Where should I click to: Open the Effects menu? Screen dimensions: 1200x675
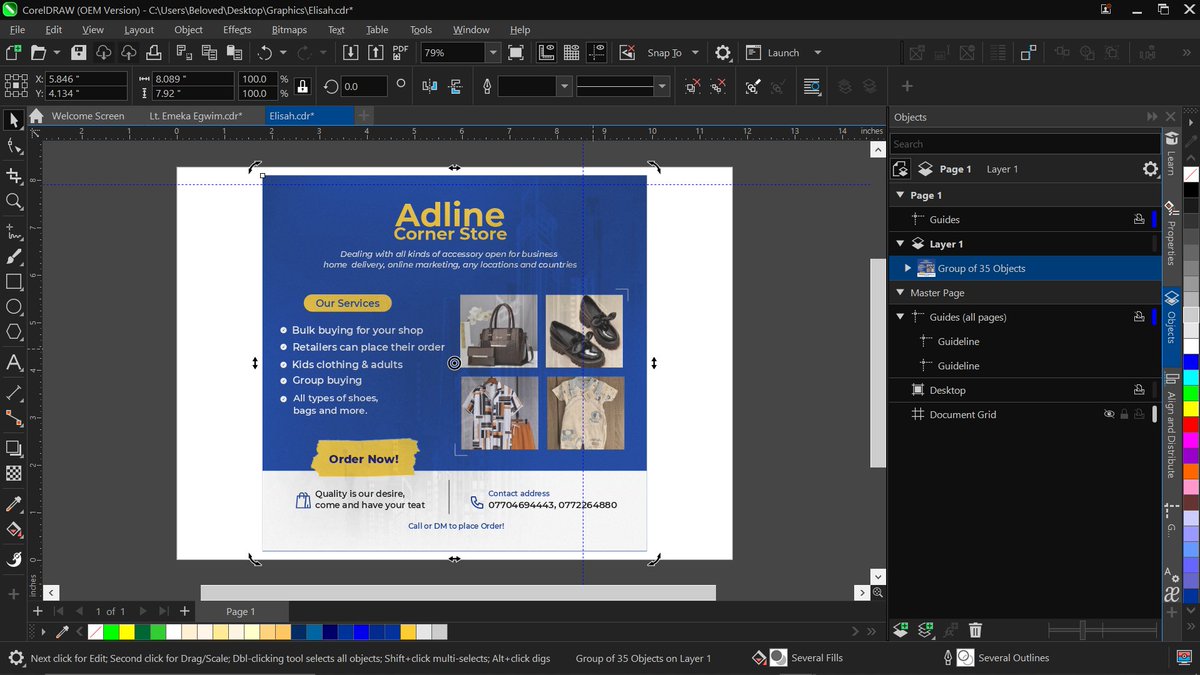coord(237,30)
